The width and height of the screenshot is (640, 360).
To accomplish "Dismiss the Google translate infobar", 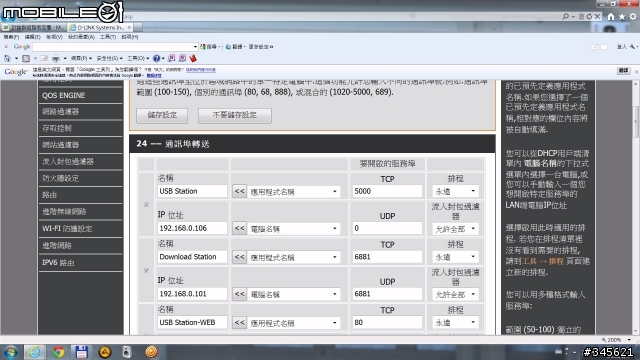I will pos(636,72).
